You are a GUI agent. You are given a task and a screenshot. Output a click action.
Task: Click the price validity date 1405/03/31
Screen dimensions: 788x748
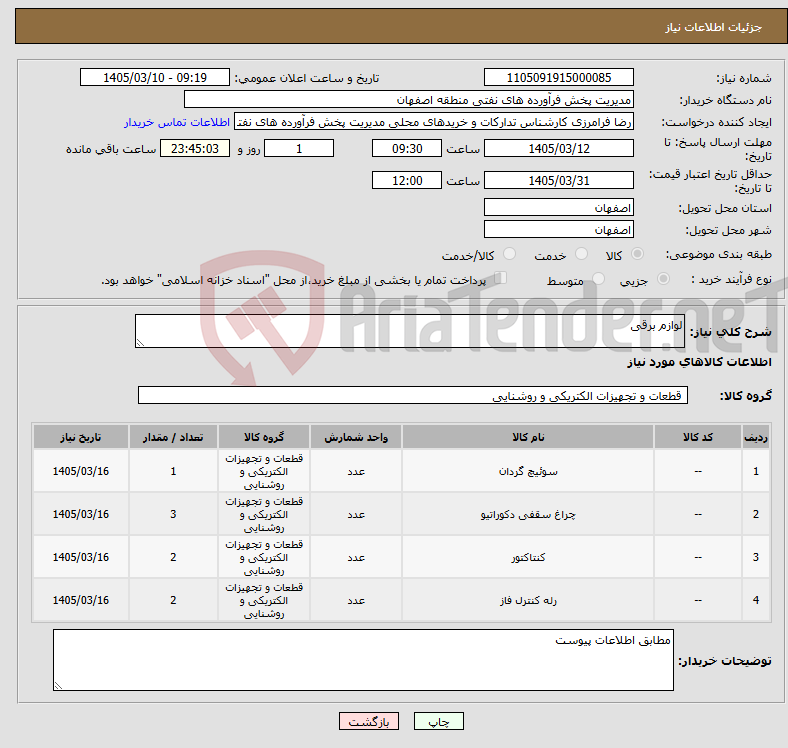(x=559, y=180)
